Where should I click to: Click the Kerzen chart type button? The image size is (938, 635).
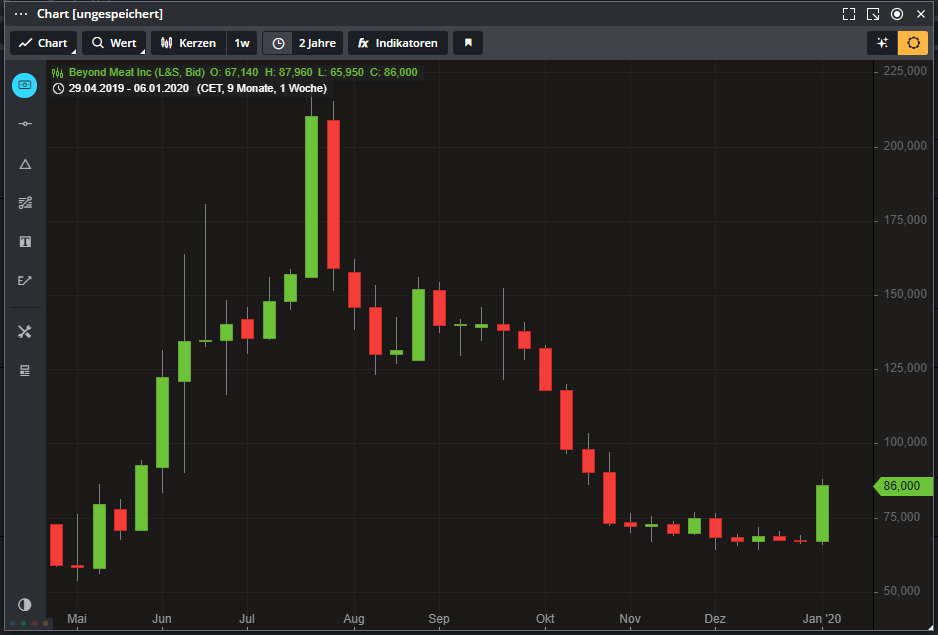pyautogui.click(x=188, y=43)
